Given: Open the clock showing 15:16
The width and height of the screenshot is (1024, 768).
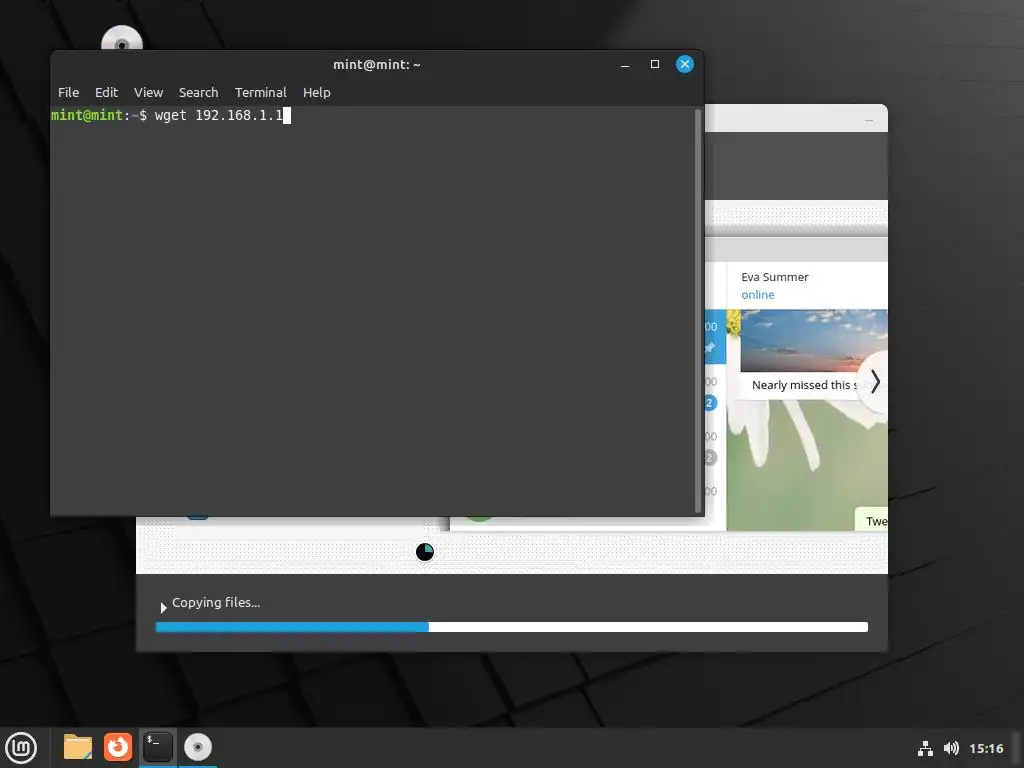Looking at the screenshot, I should (986, 748).
